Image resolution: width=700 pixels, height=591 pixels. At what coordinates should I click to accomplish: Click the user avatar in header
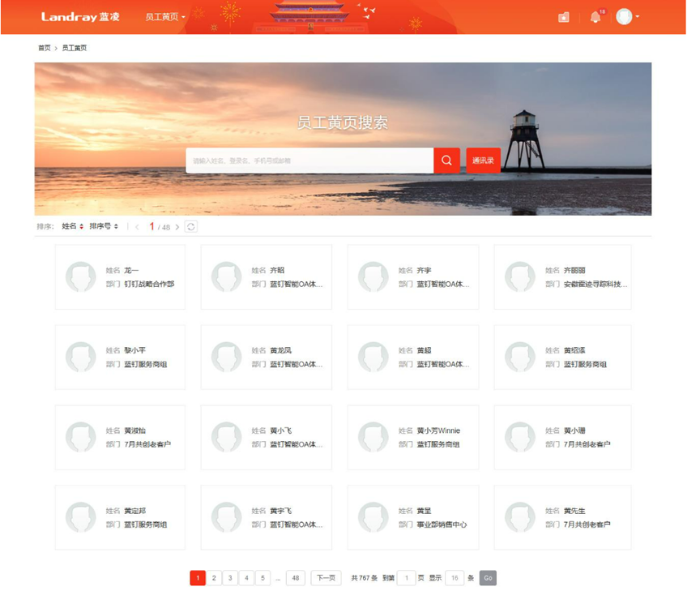[x=624, y=17]
